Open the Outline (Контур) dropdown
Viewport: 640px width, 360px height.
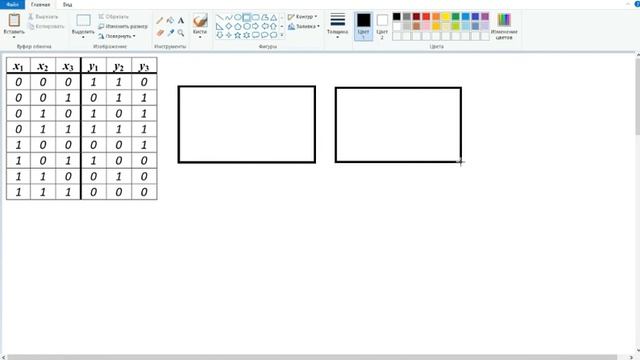point(302,17)
